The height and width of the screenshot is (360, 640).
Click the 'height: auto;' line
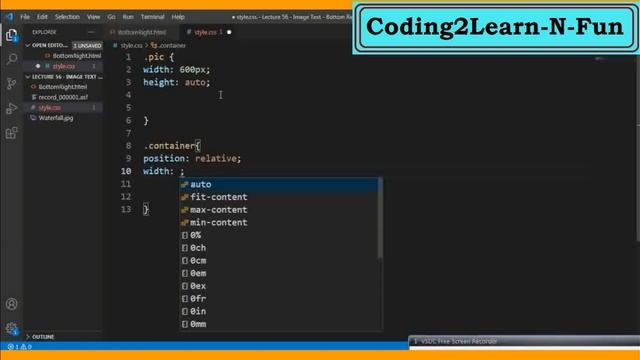pyautogui.click(x=177, y=82)
